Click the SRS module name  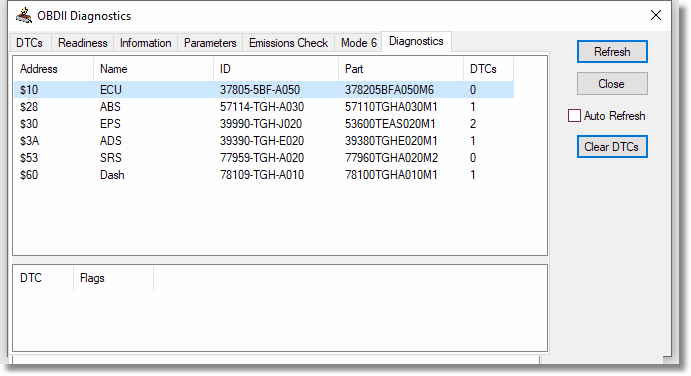111,158
